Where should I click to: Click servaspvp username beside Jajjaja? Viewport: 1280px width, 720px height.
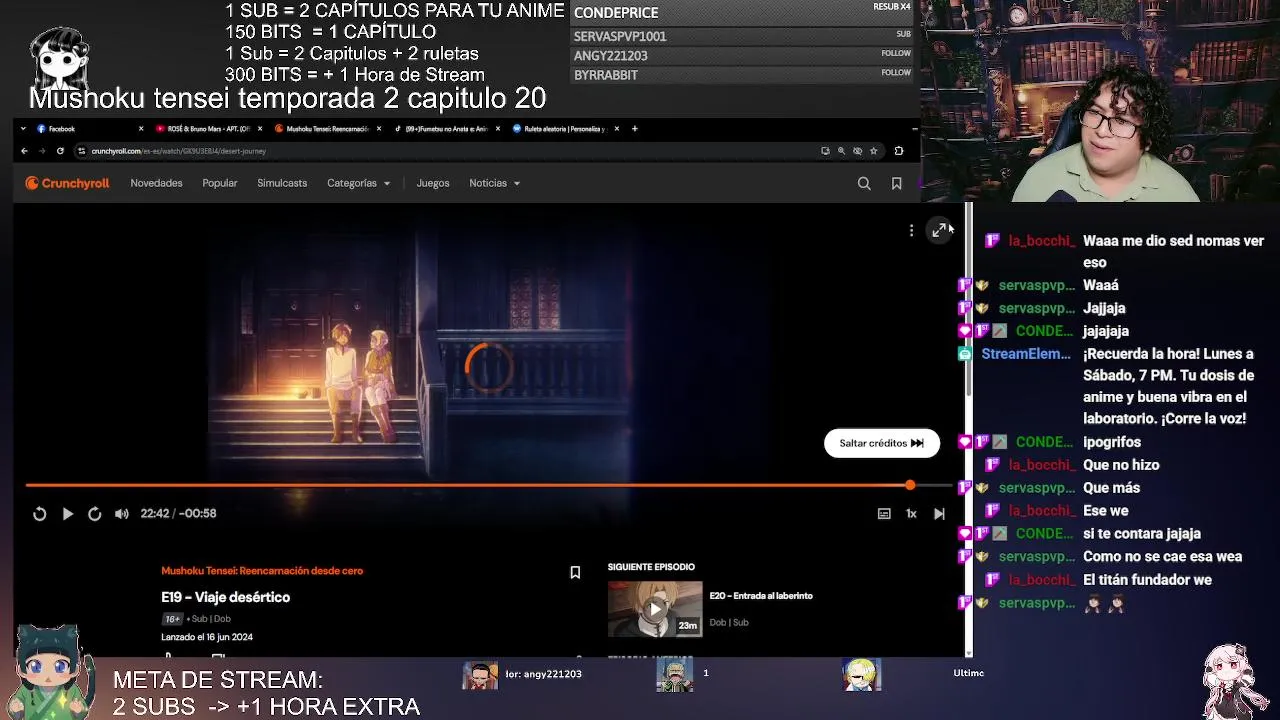tap(1037, 309)
